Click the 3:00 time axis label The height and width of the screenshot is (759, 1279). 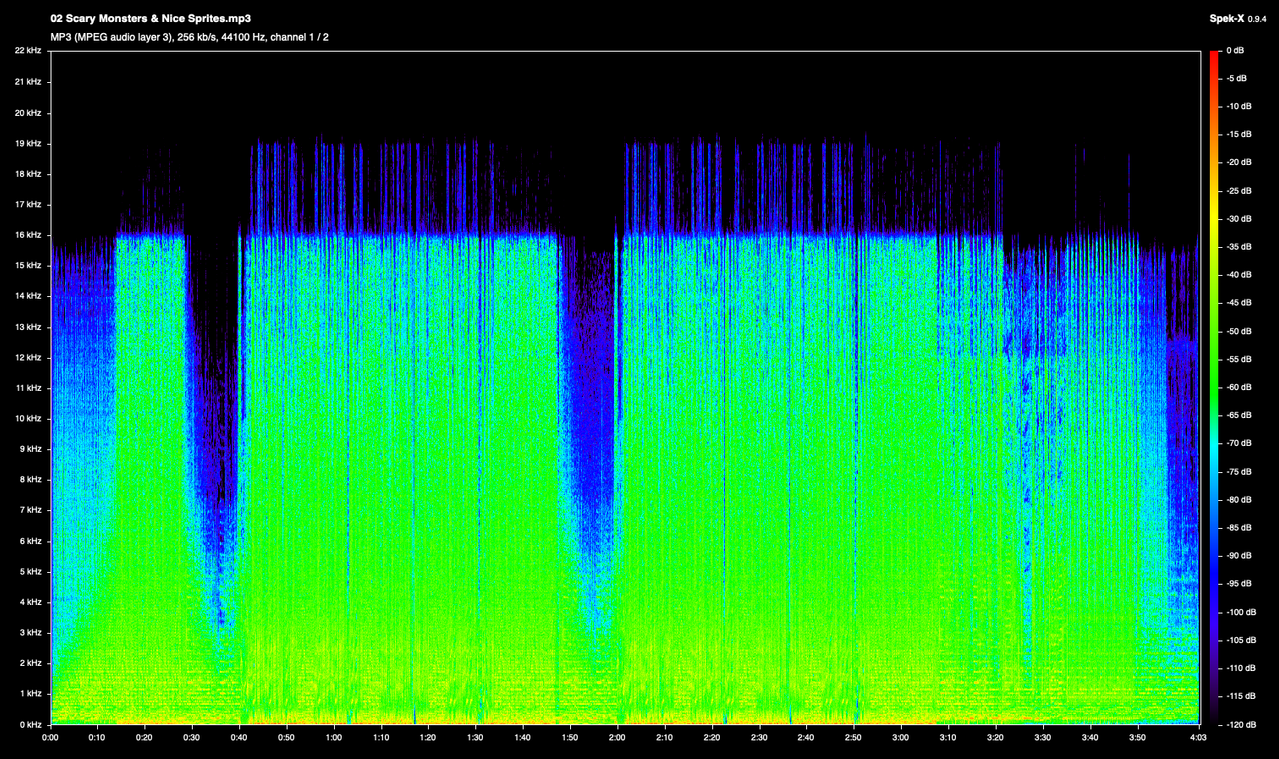[x=901, y=738]
